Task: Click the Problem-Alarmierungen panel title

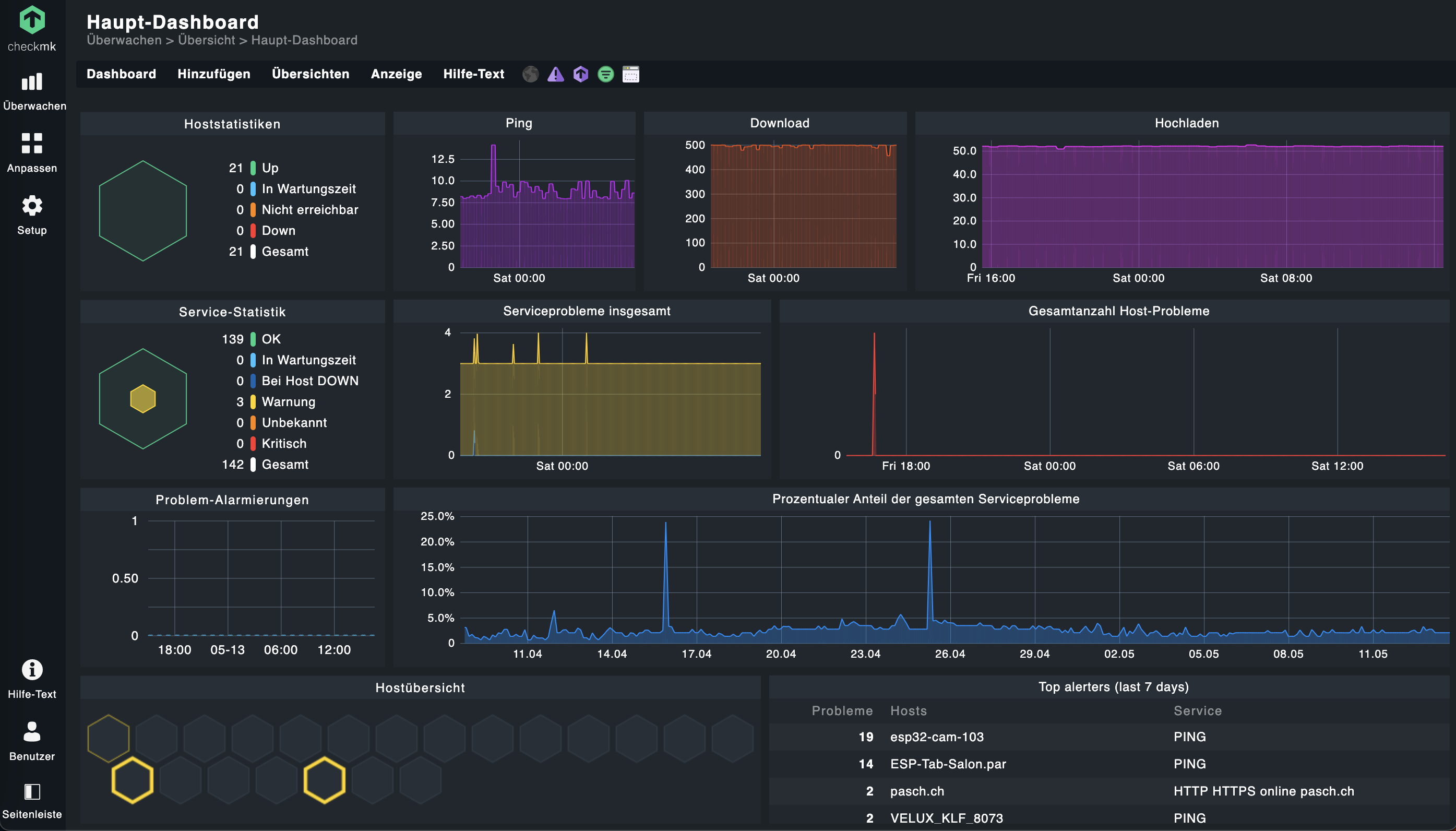Action: point(232,500)
